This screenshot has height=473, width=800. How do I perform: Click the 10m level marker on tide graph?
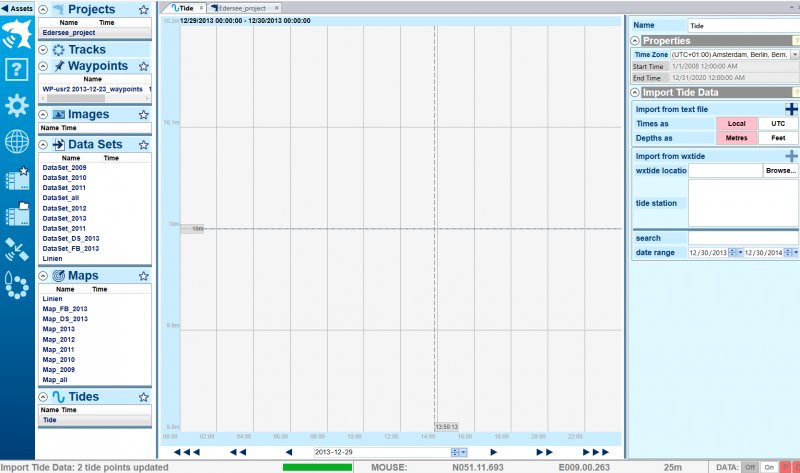tap(197, 229)
